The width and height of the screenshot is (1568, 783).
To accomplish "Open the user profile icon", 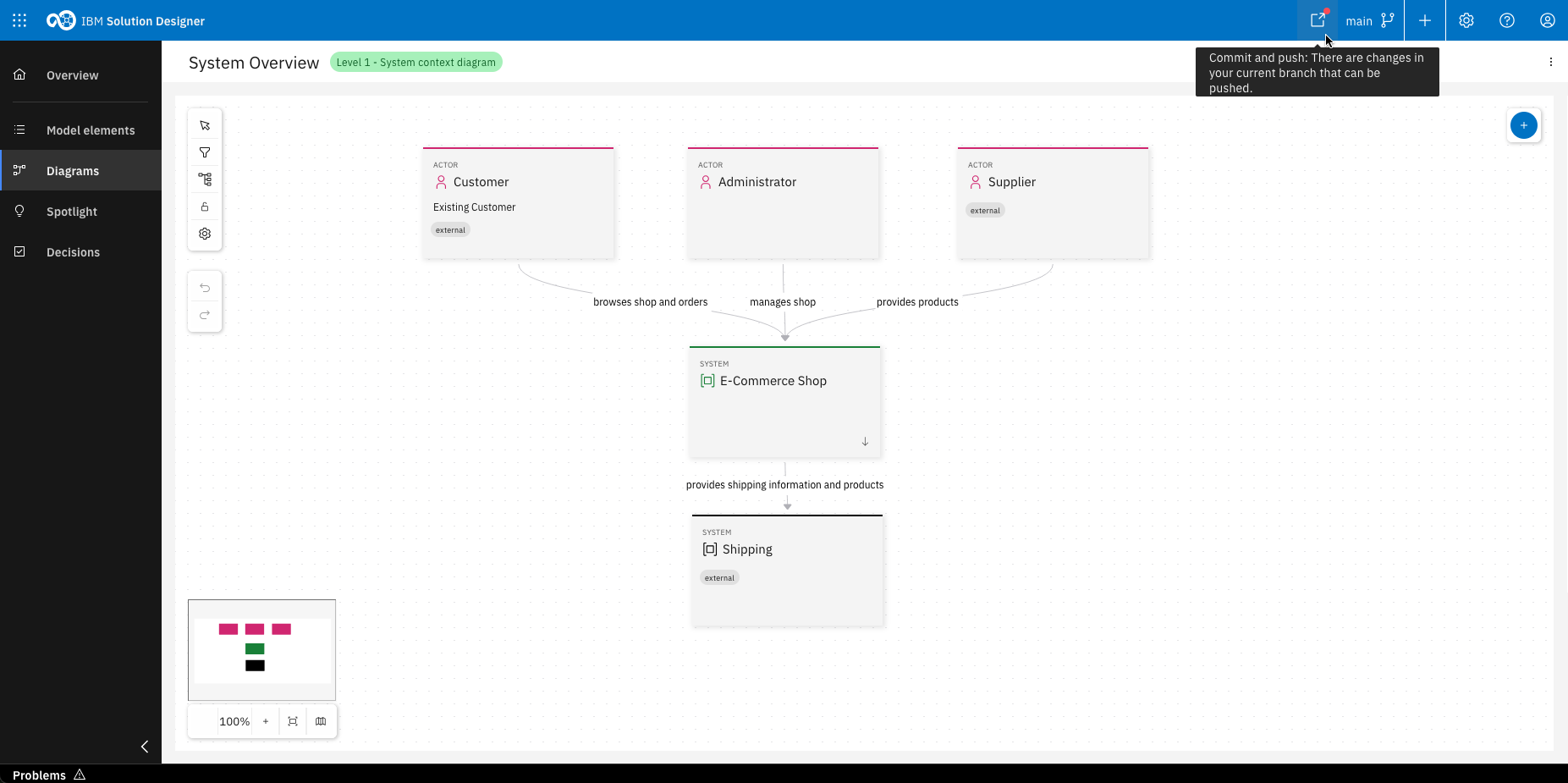I will pyautogui.click(x=1548, y=20).
